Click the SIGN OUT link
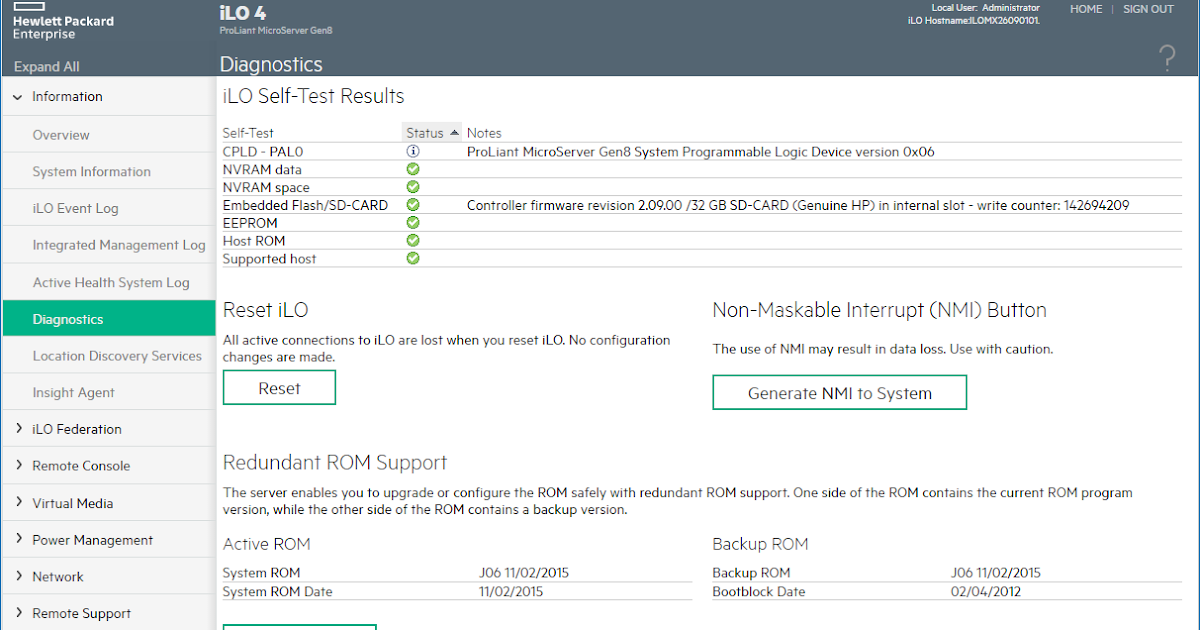 (x=1148, y=8)
